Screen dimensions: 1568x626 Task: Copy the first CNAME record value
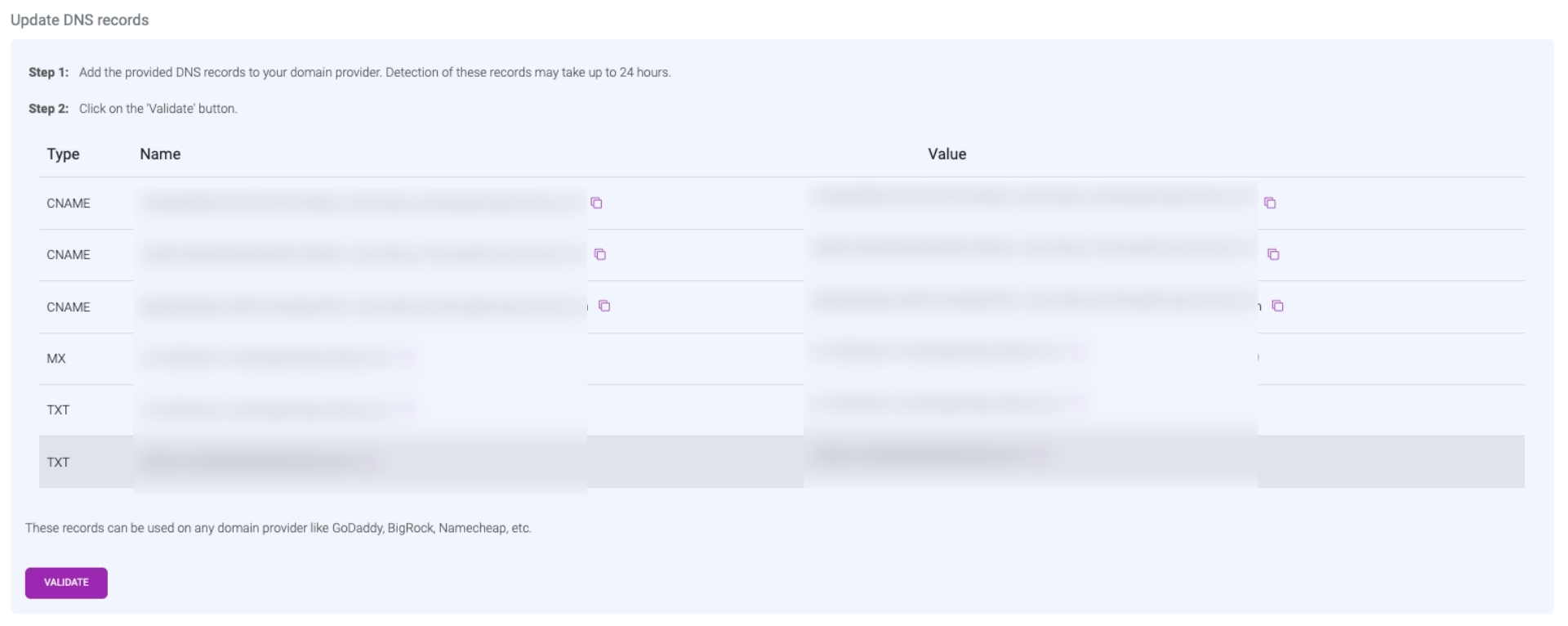coord(1270,203)
